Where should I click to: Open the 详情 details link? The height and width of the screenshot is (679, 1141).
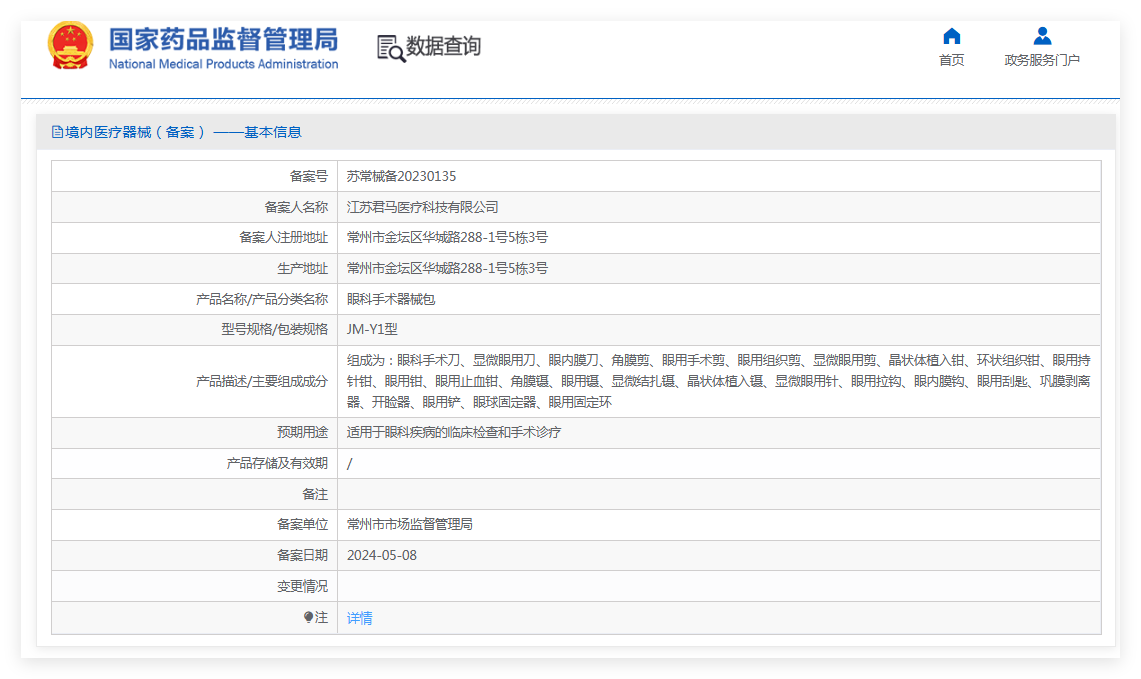pyautogui.click(x=359, y=618)
